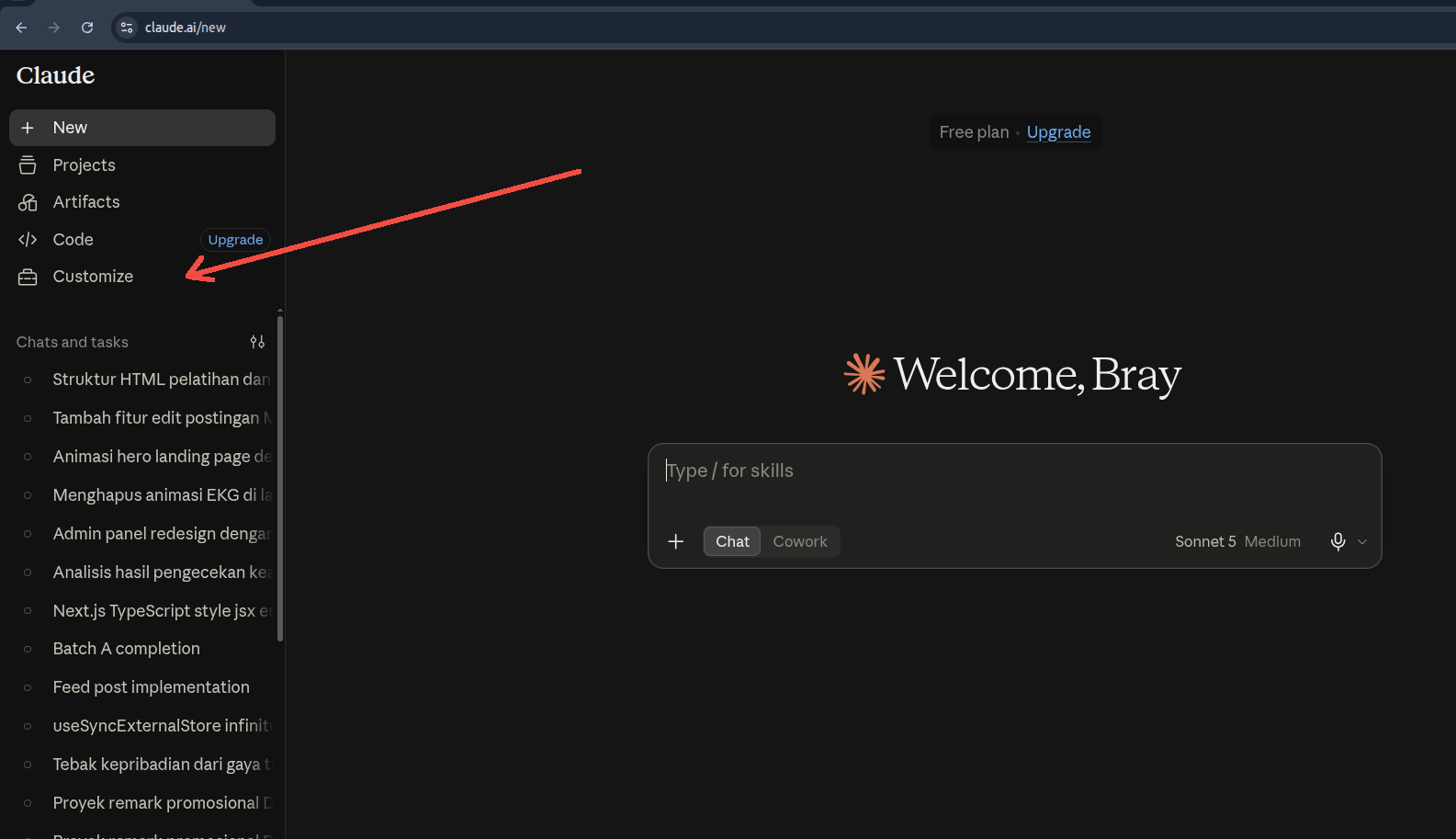Image resolution: width=1456 pixels, height=839 pixels.
Task: Start a New chat from the sidebar
Action: point(142,128)
